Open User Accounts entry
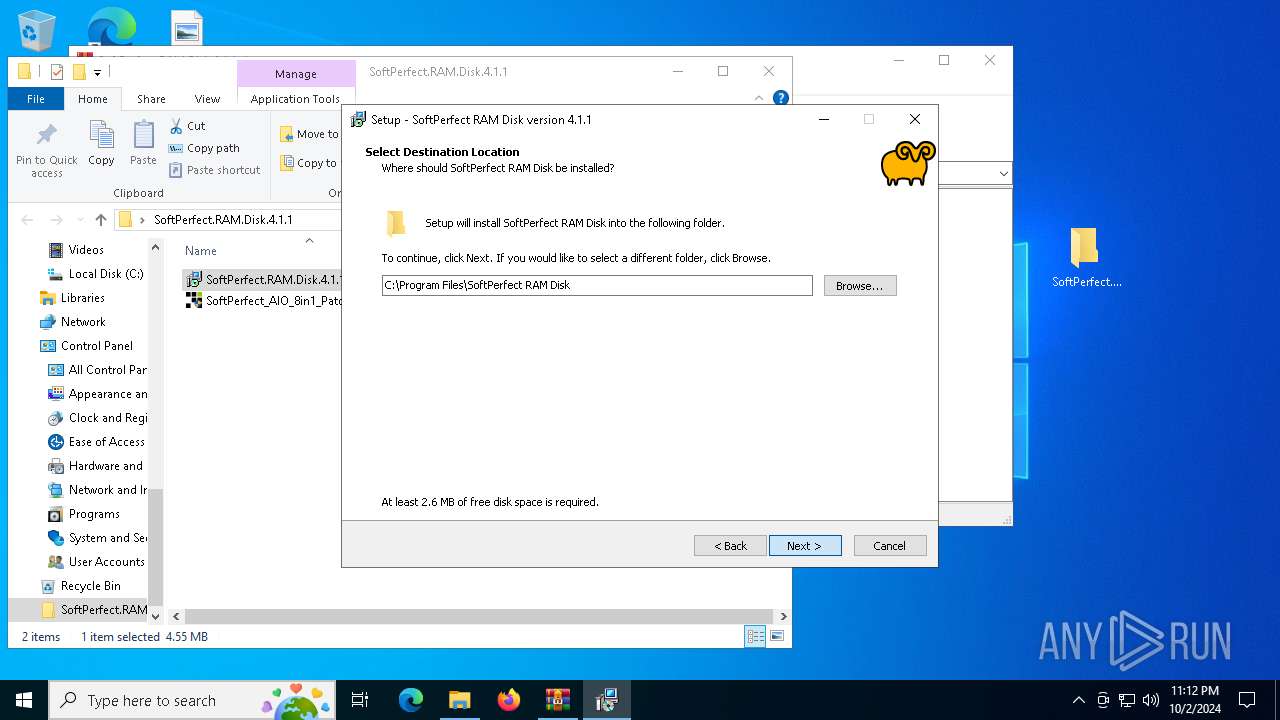 point(96,562)
